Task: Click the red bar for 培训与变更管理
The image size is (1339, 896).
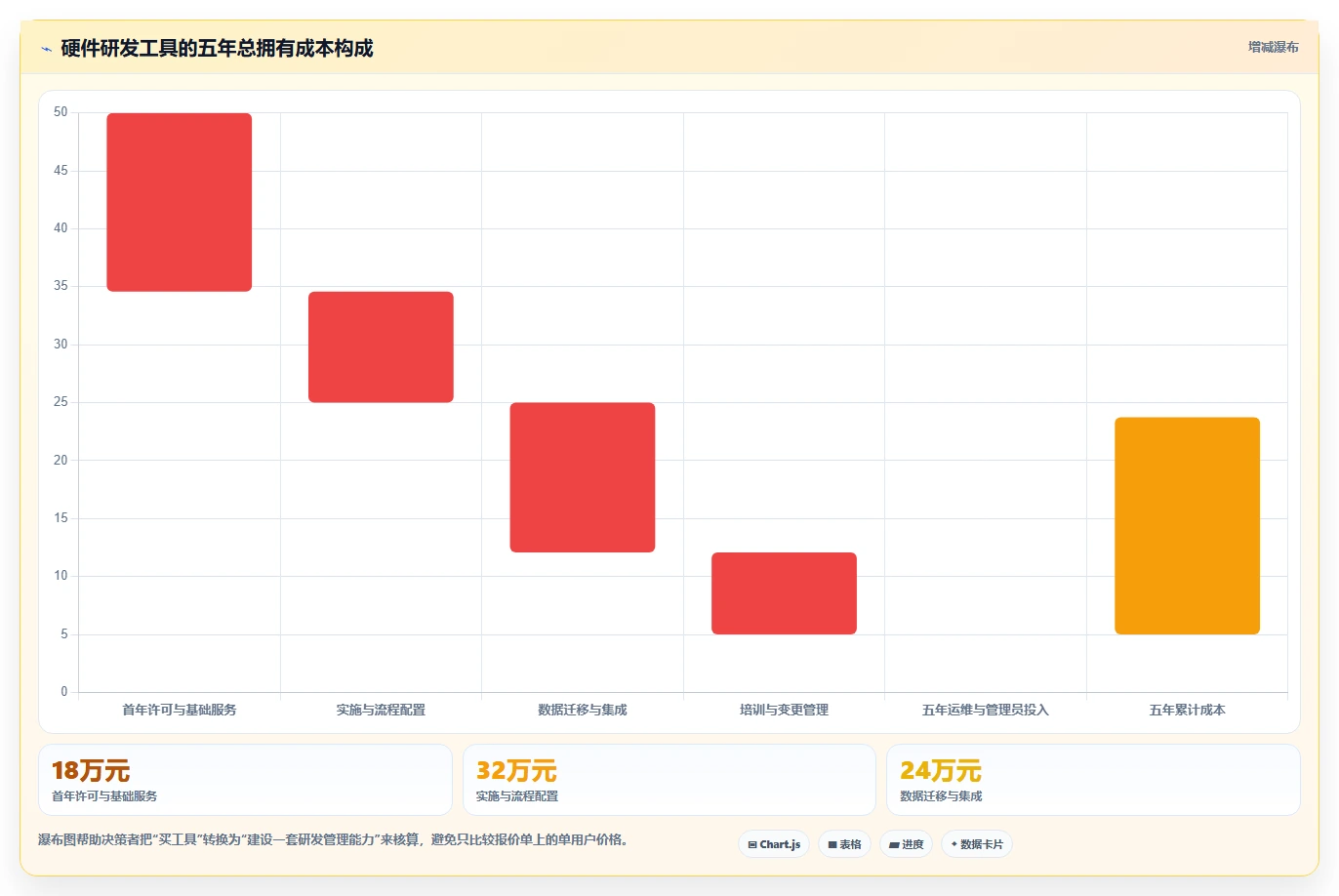Action: (x=784, y=593)
